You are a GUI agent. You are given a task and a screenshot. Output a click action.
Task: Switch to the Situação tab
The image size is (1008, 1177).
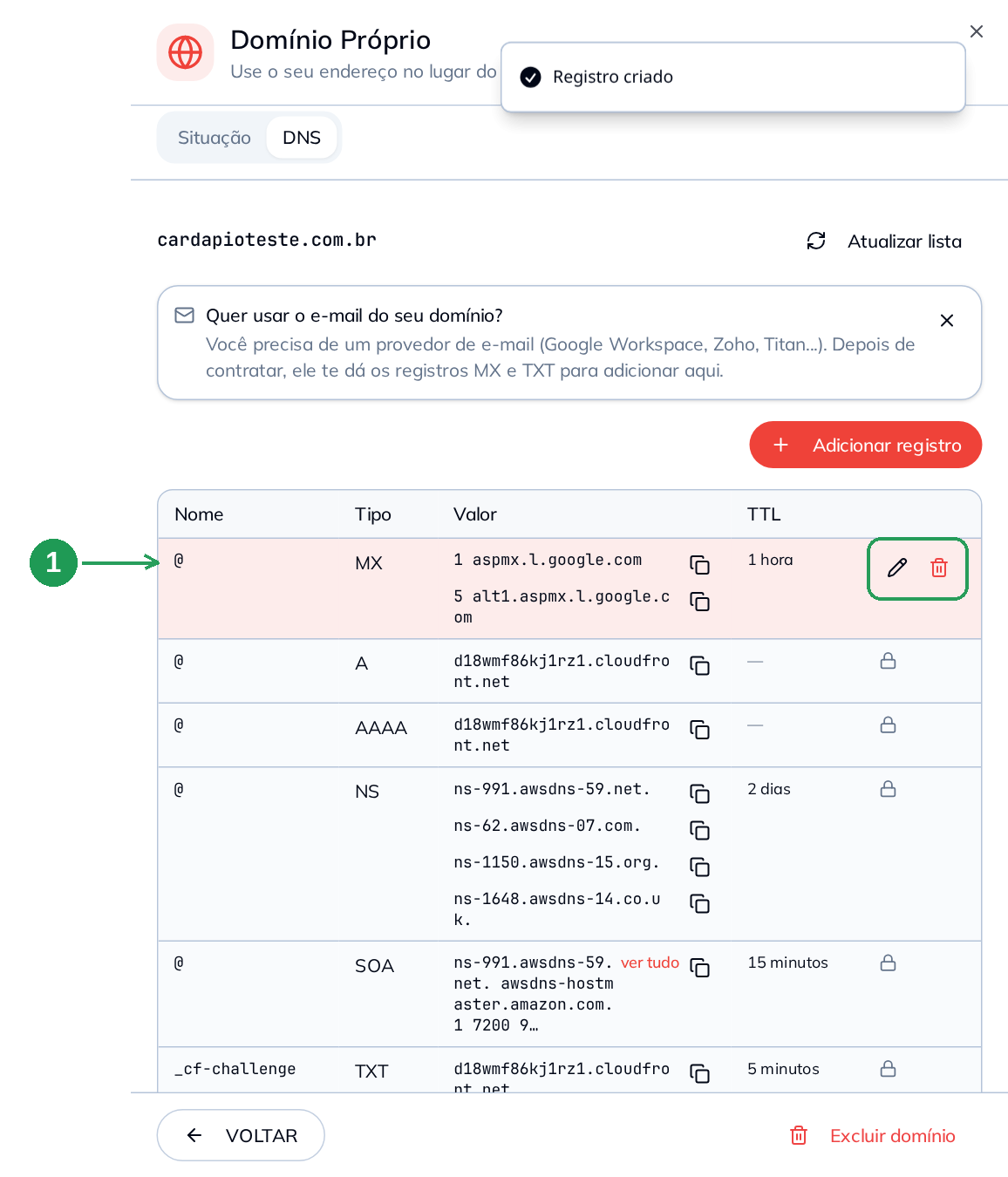[215, 138]
